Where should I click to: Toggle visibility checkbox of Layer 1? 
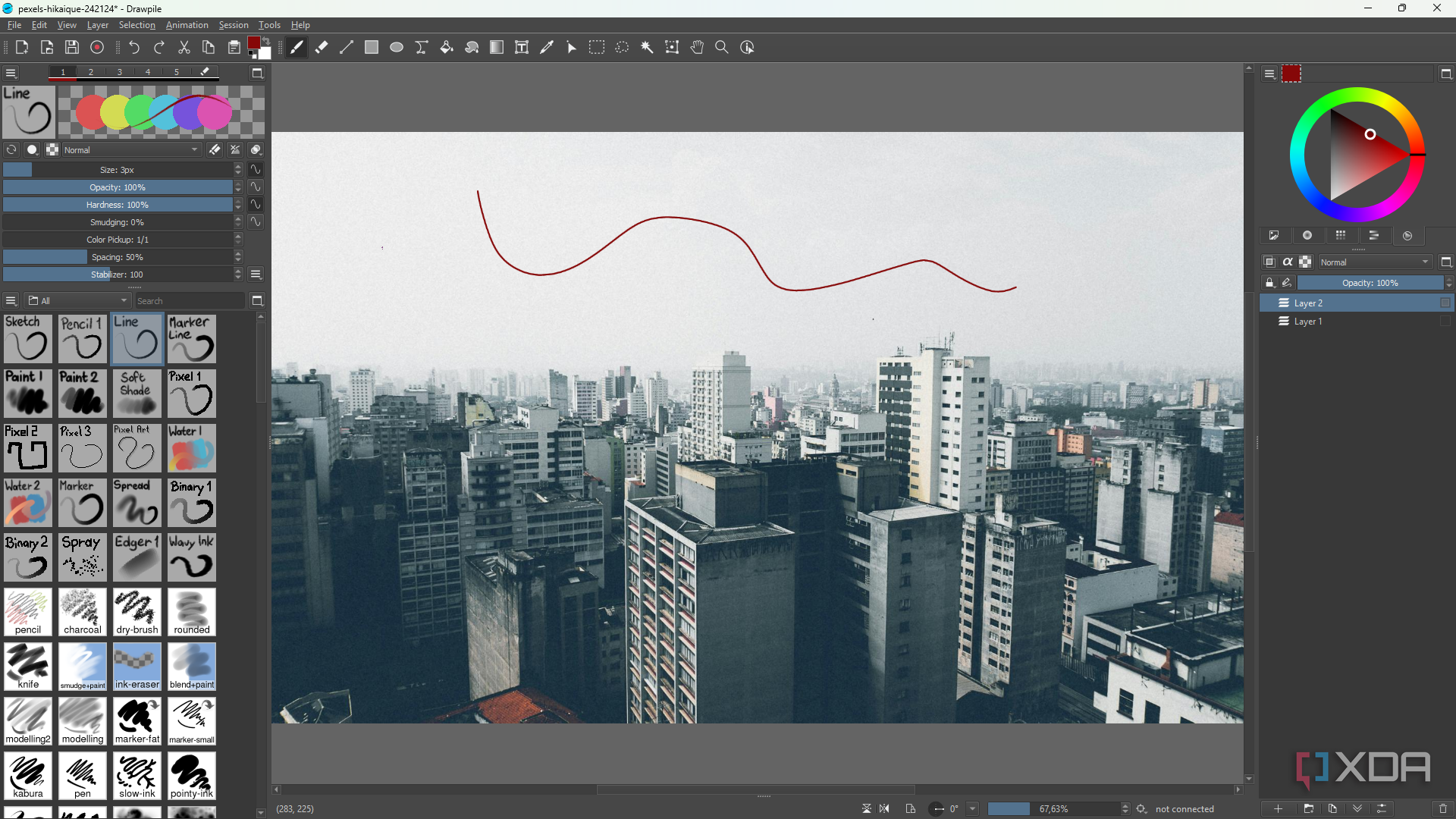tap(1445, 321)
